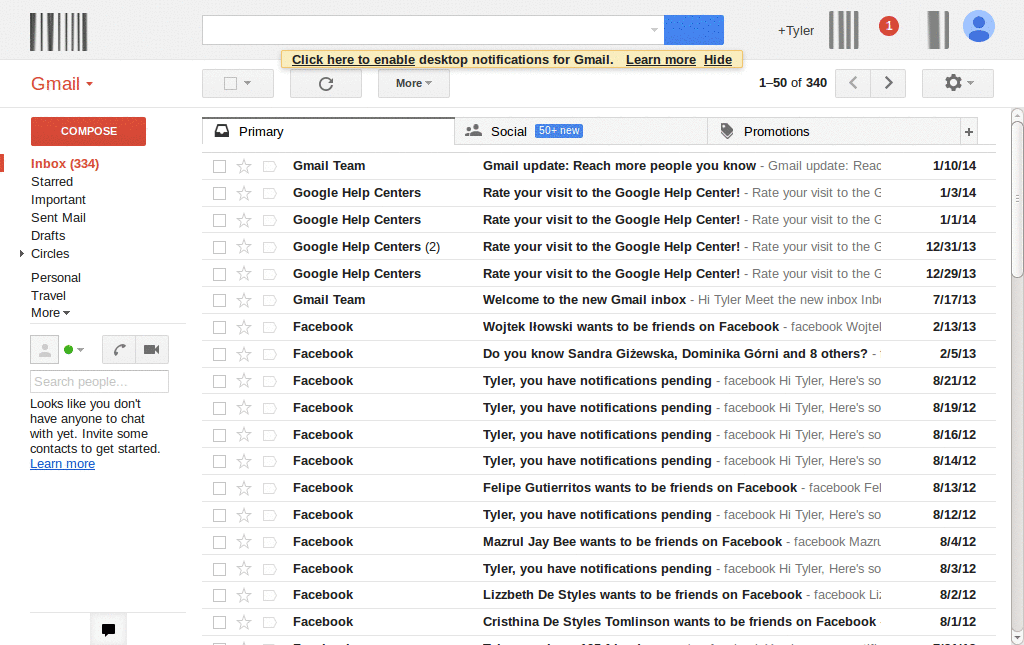Switch to the Social tab

[x=581, y=132]
